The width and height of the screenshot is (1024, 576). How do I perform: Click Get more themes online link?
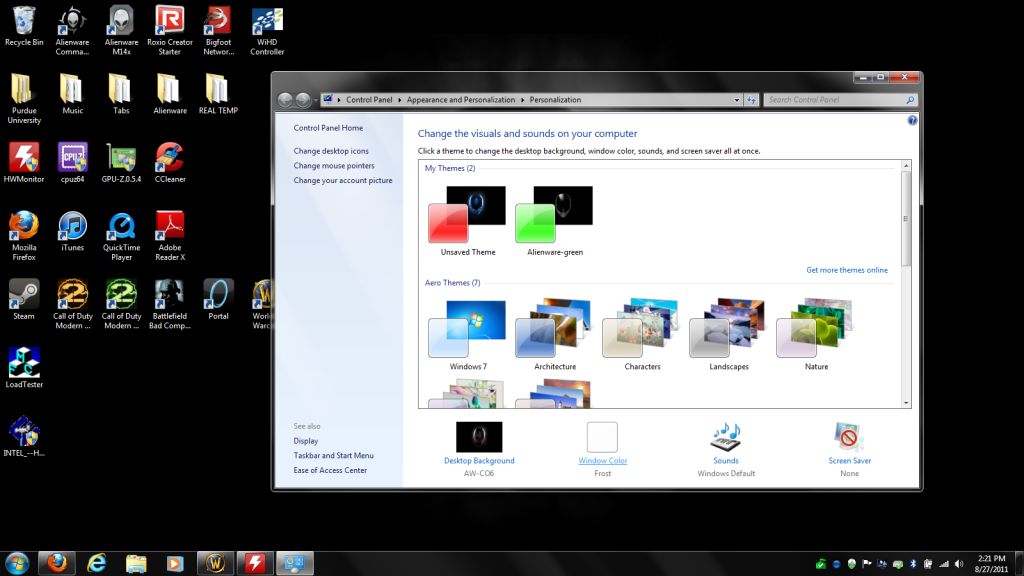click(846, 270)
